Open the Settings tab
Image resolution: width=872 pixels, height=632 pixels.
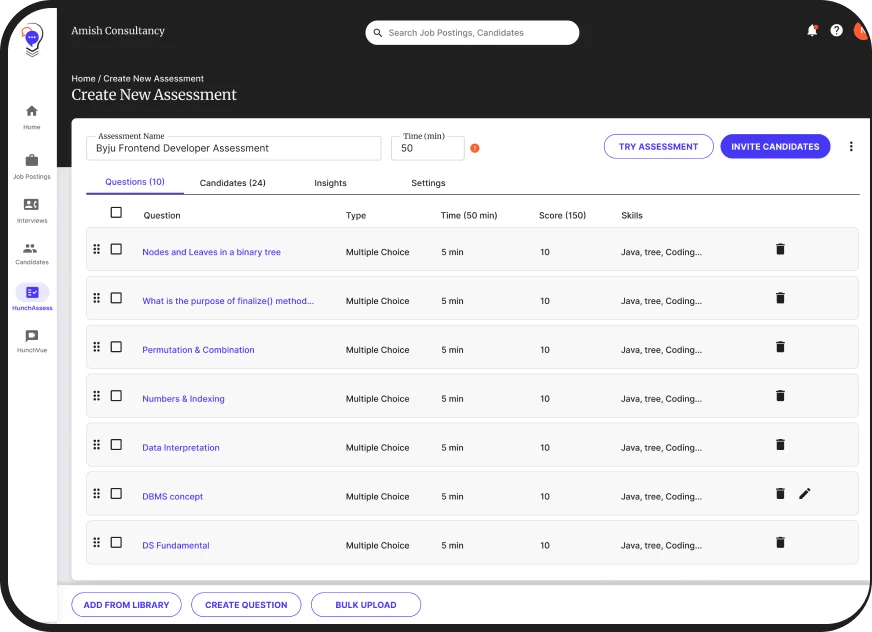click(428, 183)
